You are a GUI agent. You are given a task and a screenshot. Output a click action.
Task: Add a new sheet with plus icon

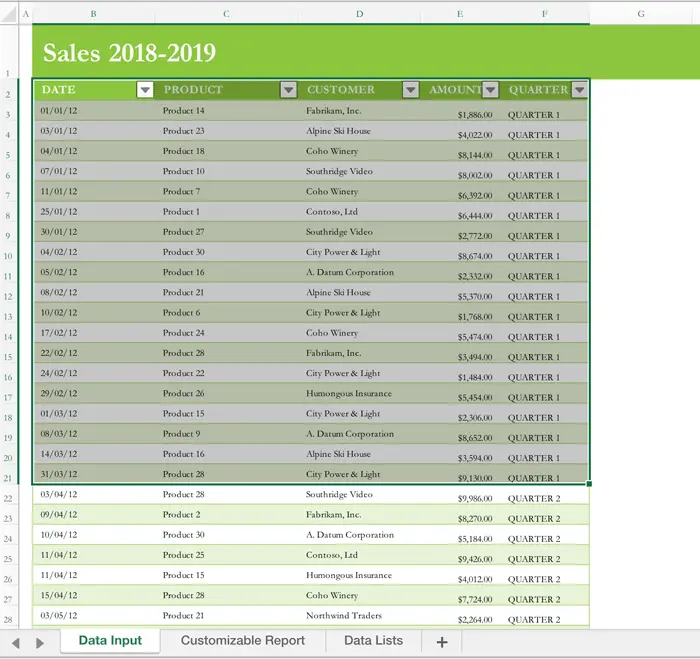(x=442, y=642)
